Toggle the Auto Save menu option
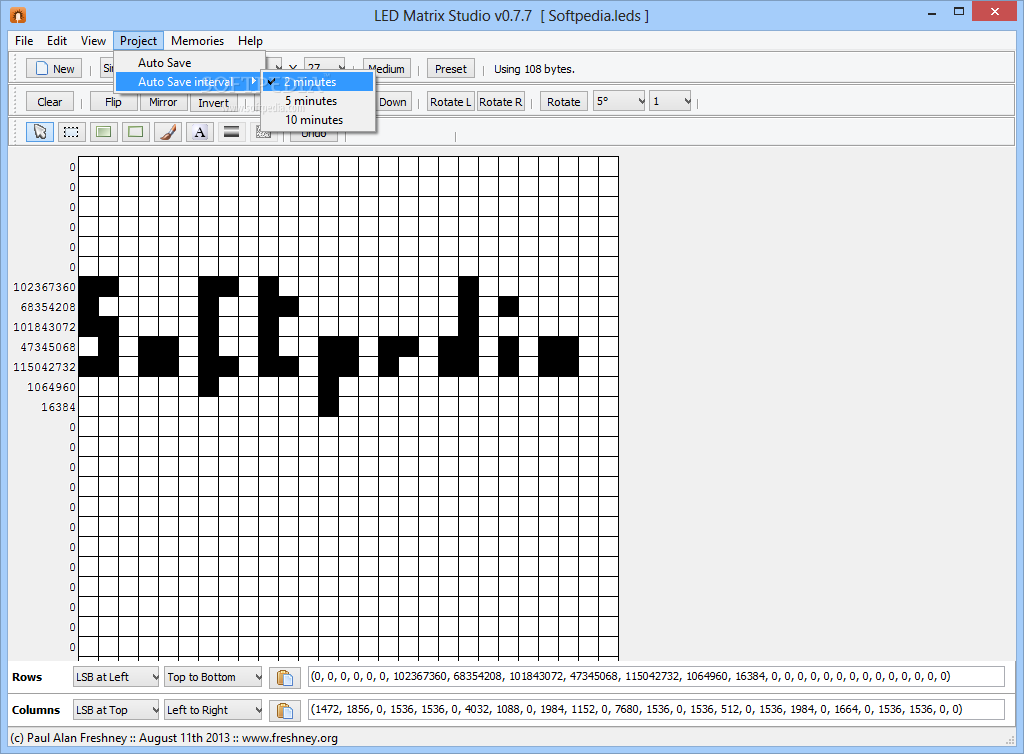The width and height of the screenshot is (1024, 754). (x=189, y=63)
